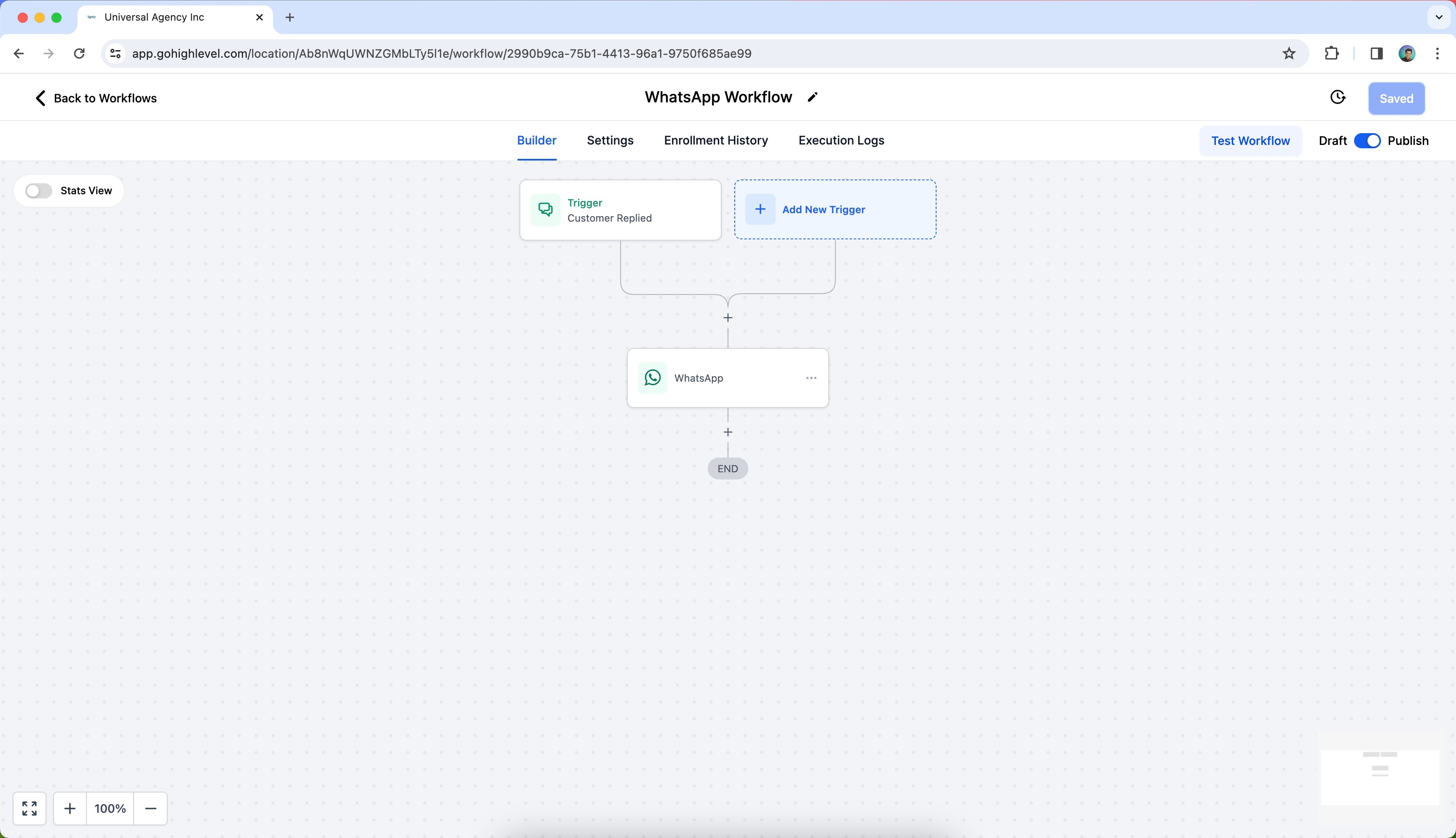Go Back to Workflows
This screenshot has height=838, width=1456.
(x=96, y=99)
